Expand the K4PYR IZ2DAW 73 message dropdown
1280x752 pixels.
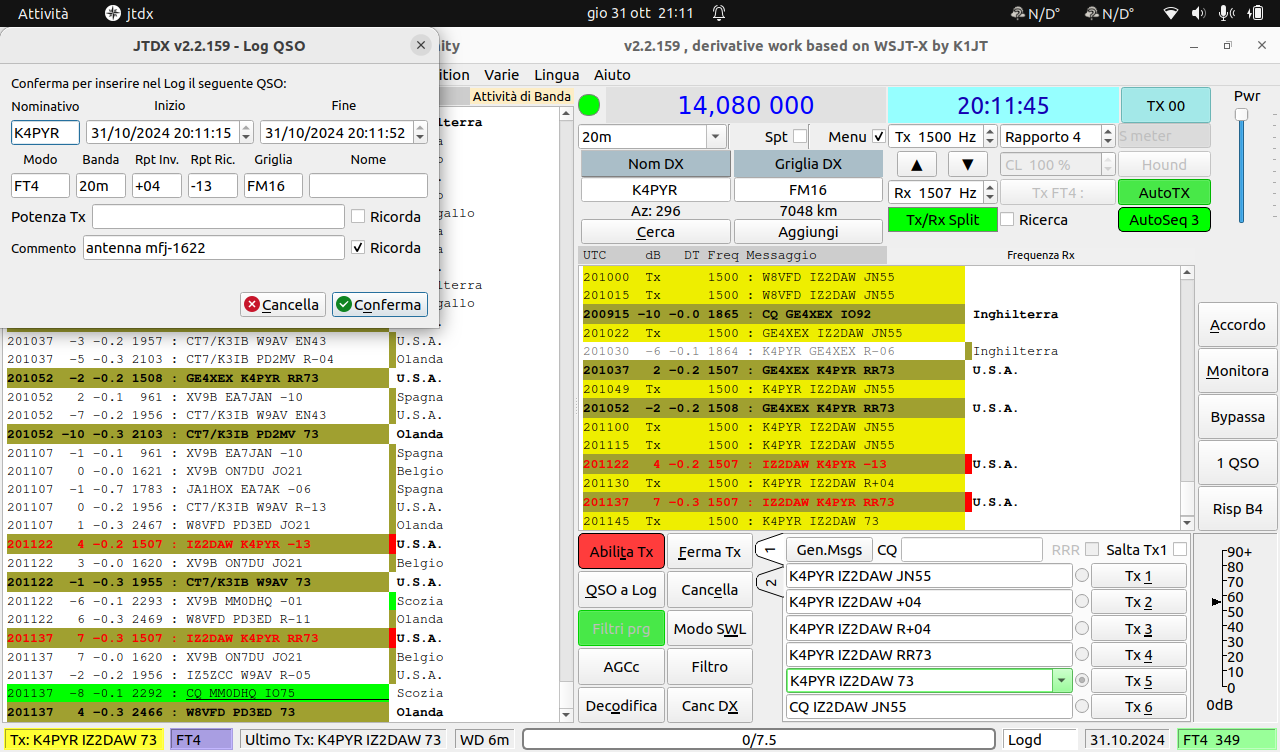1060,681
